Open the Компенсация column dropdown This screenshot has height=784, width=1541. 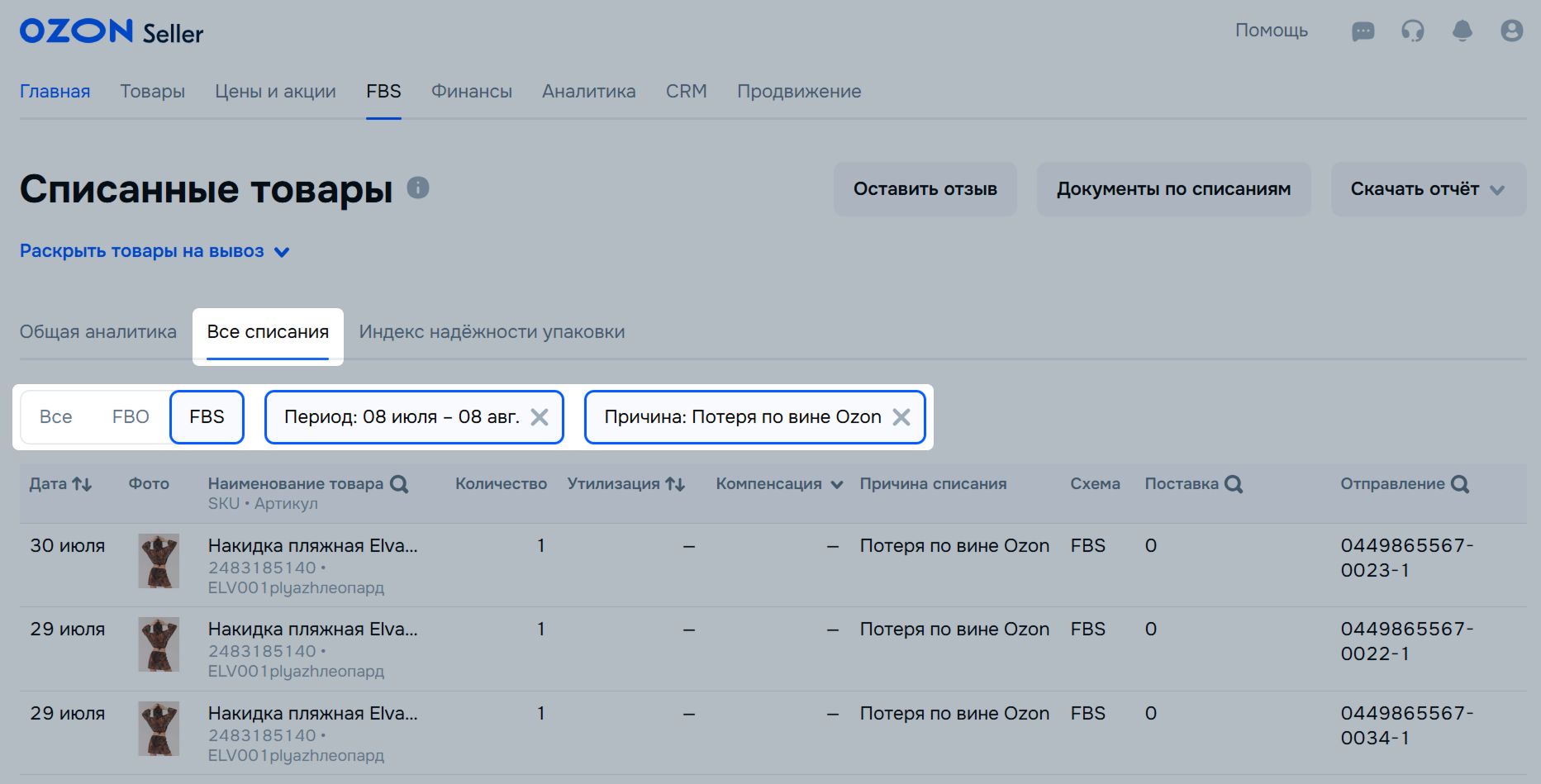pyautogui.click(x=837, y=485)
